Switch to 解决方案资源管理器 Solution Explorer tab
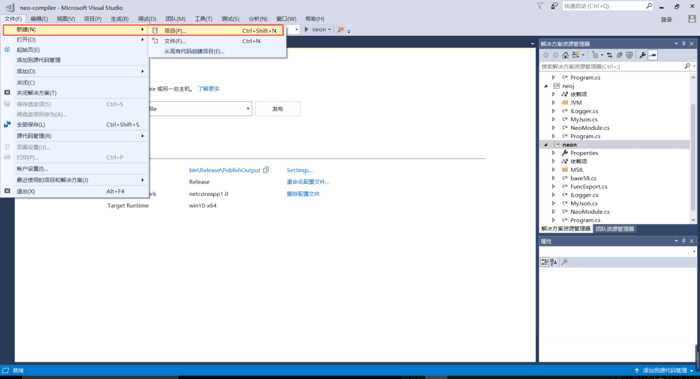Viewport: 700px width, 379px height. 566,229
